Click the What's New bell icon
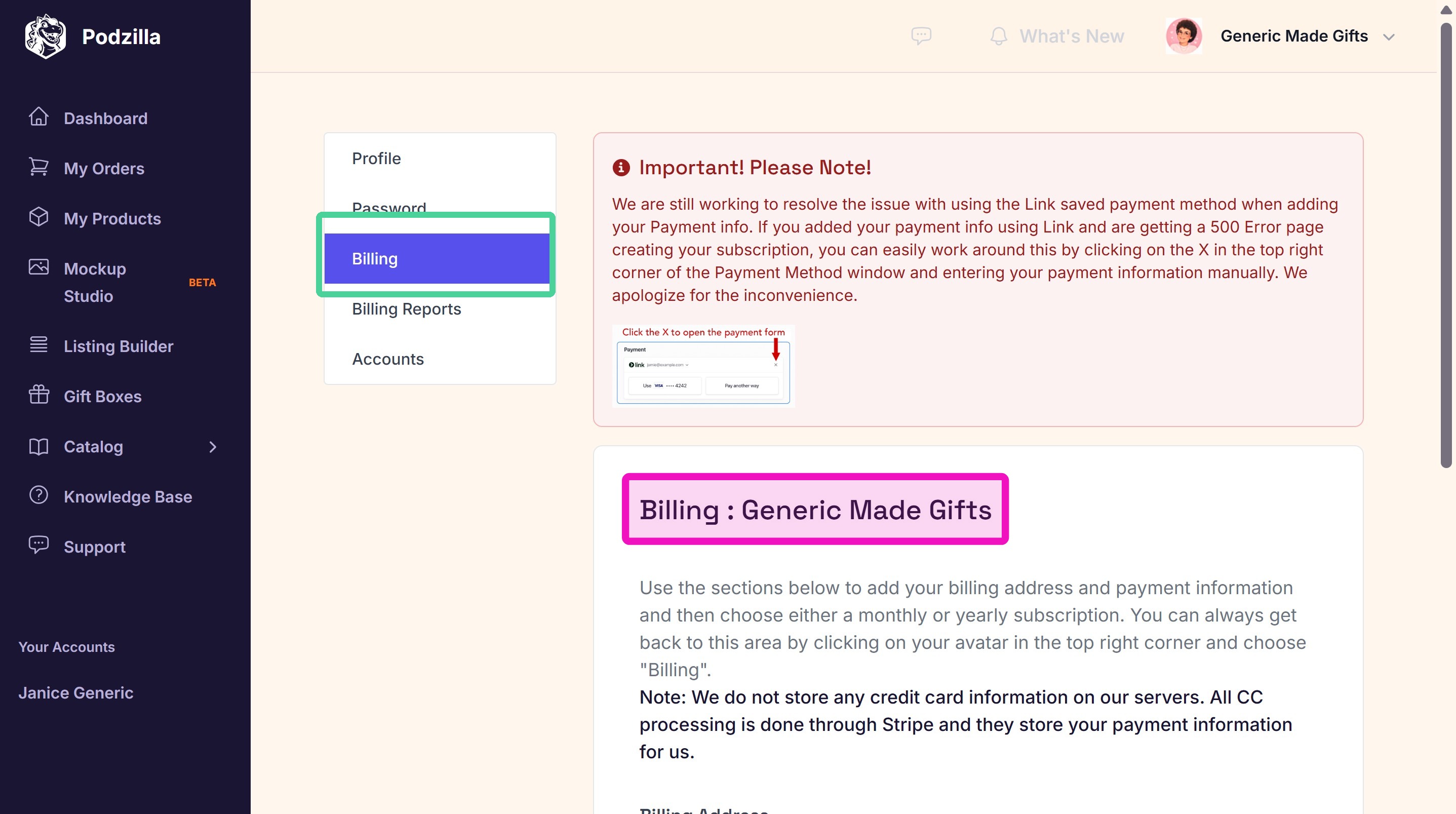This screenshot has height=814, width=1456. 999,36
